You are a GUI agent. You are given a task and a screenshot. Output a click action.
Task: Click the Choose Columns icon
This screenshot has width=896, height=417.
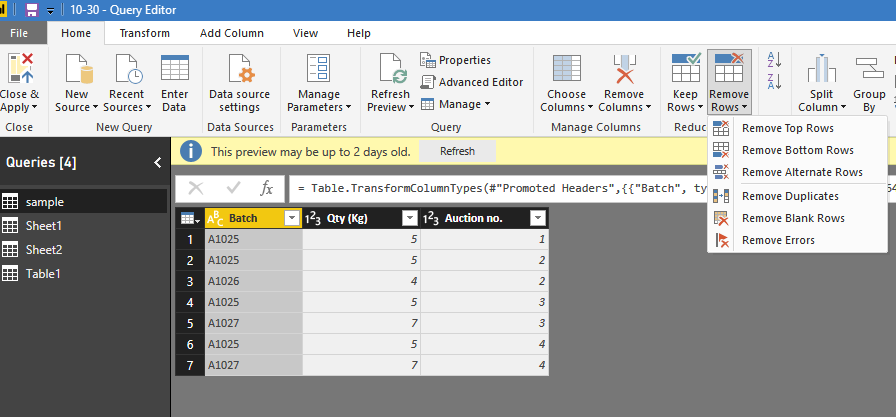point(567,69)
